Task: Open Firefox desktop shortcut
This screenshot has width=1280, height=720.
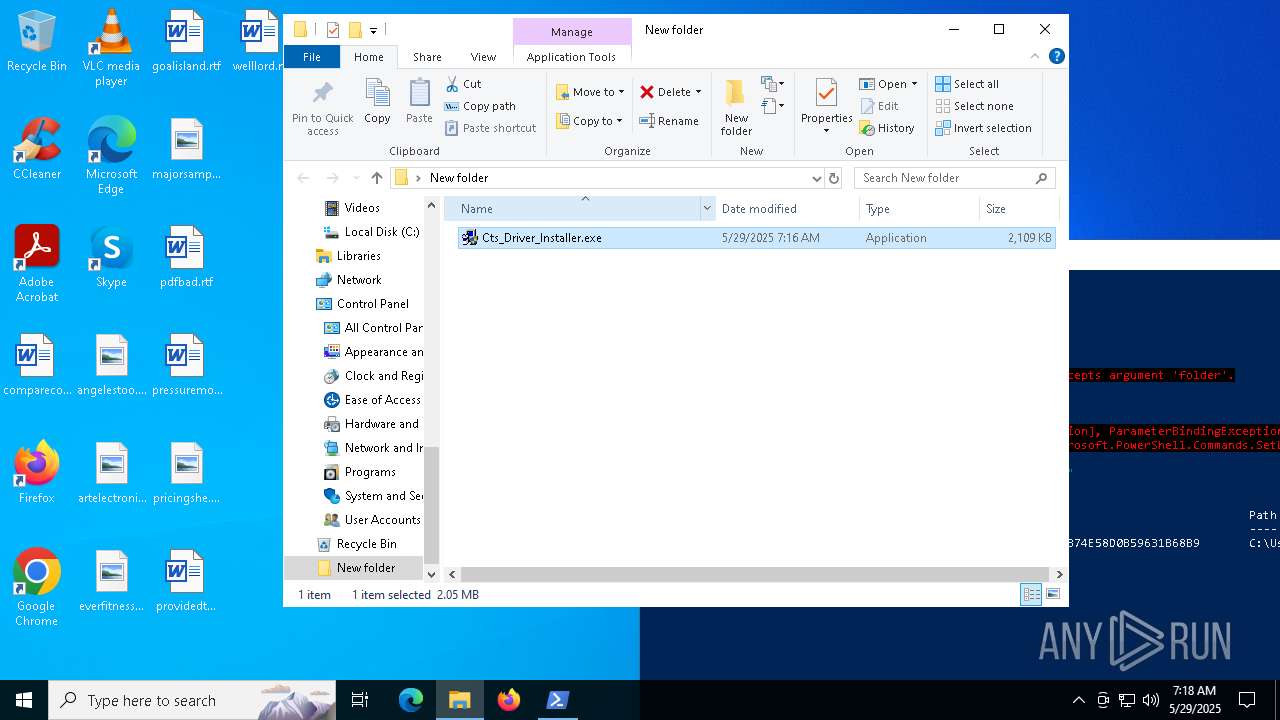Action: pyautogui.click(x=37, y=473)
